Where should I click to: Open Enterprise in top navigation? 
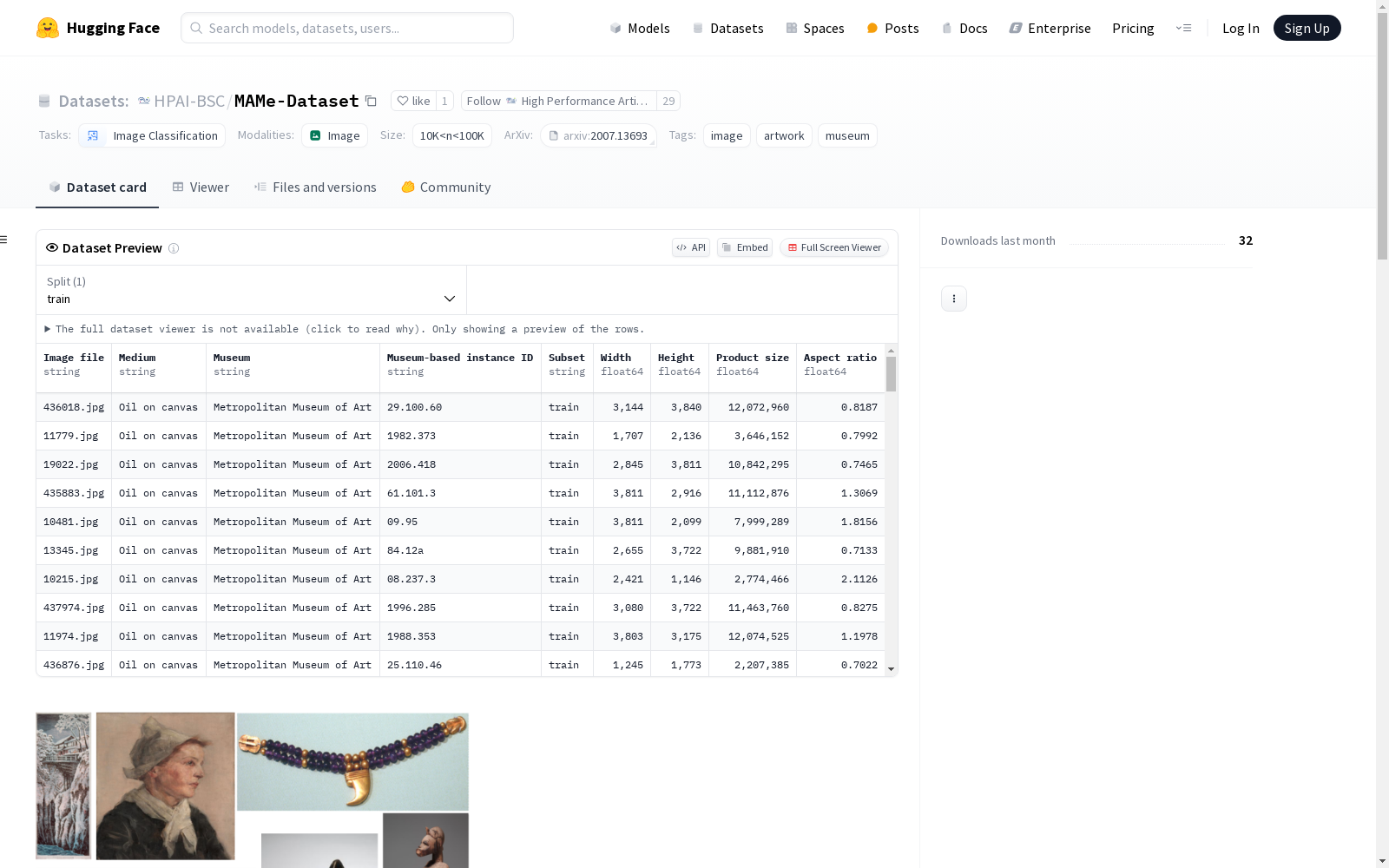click(1050, 28)
